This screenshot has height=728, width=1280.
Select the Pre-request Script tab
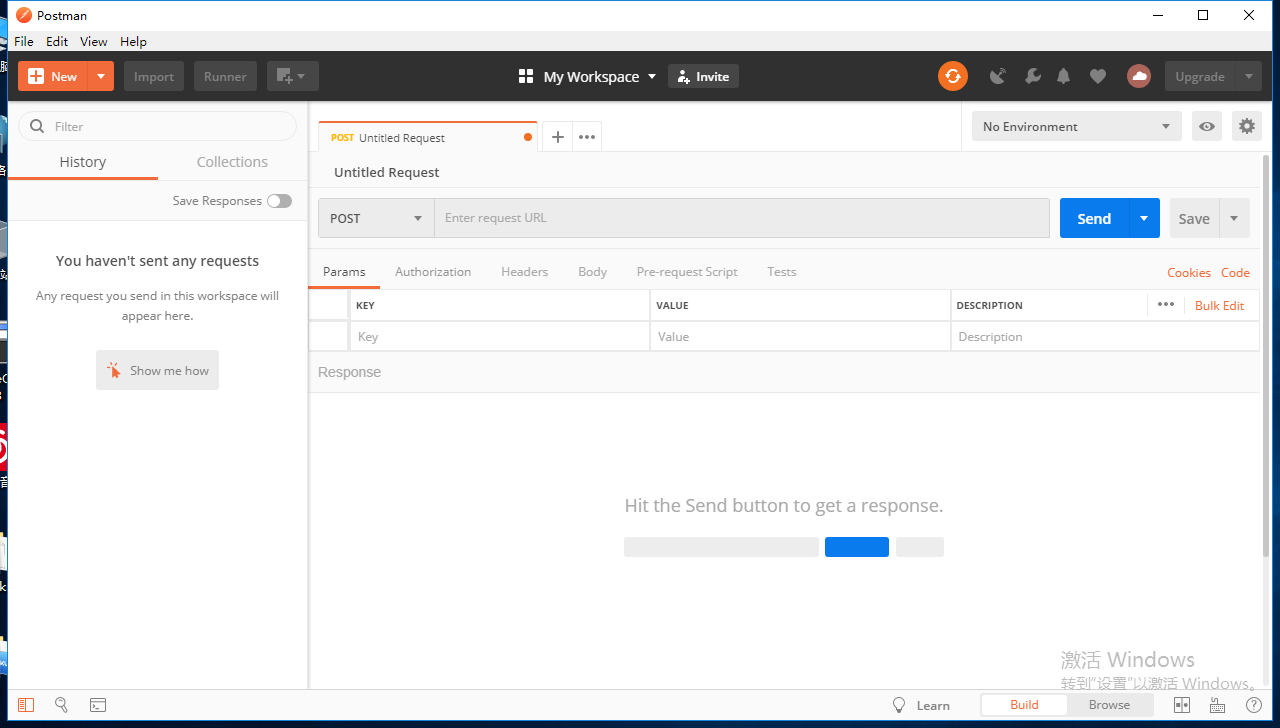pos(687,272)
